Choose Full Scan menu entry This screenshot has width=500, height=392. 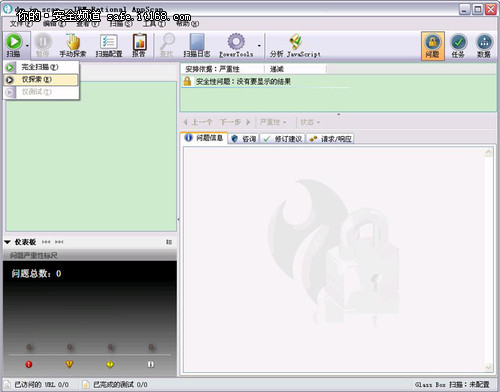(x=41, y=67)
